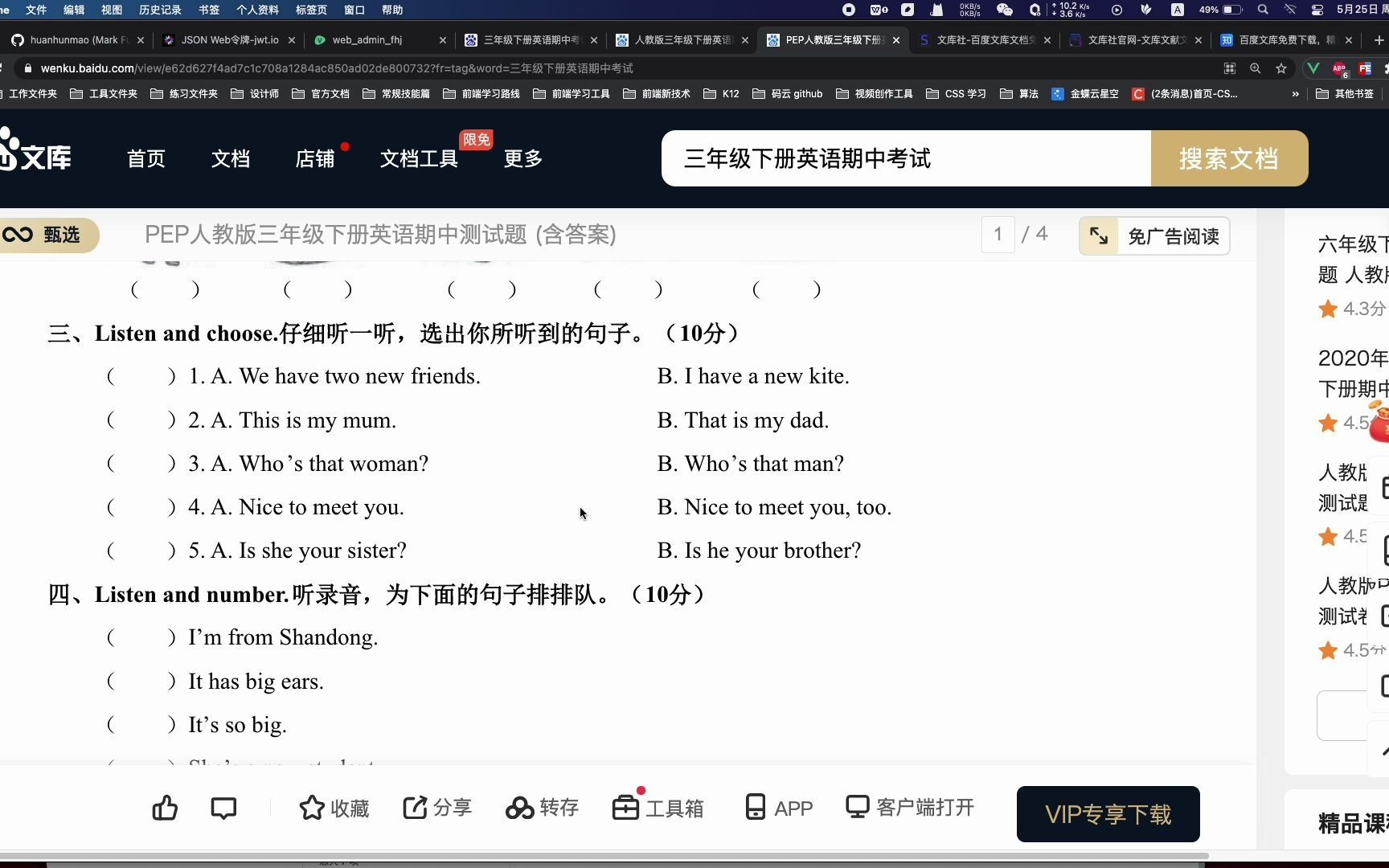Open the 店铺 navigation item

[315, 158]
